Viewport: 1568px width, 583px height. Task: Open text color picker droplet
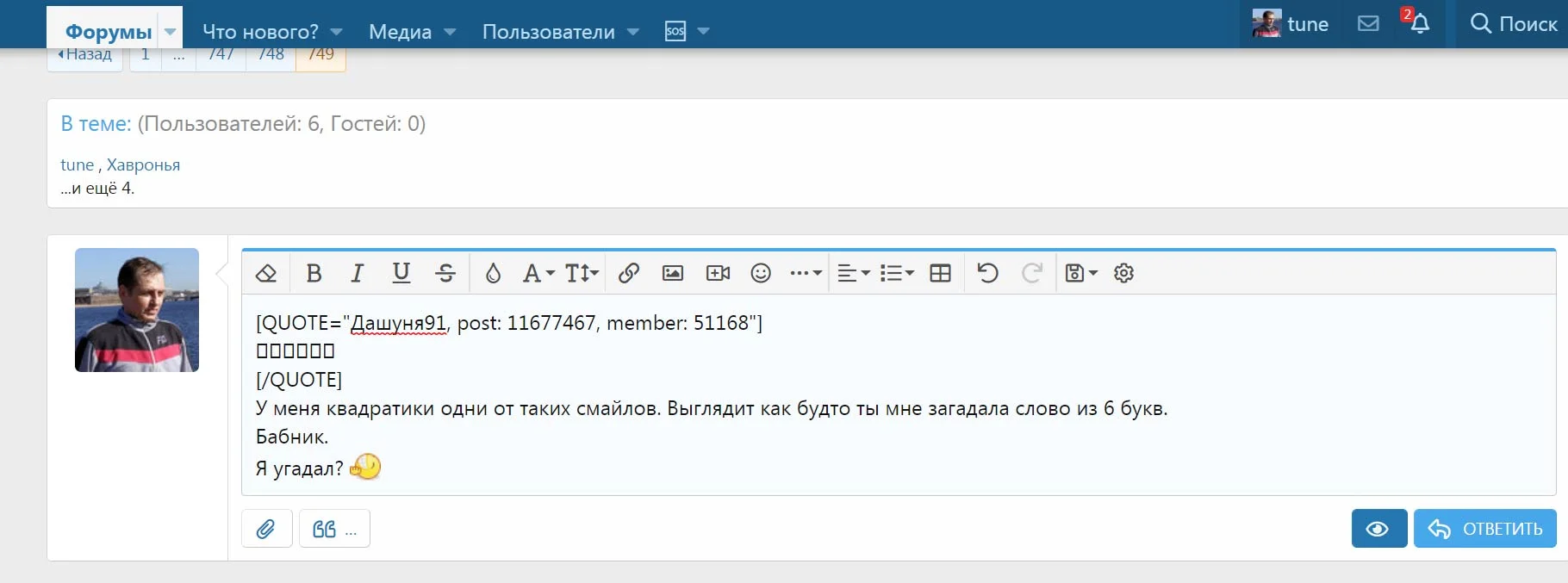coord(493,274)
